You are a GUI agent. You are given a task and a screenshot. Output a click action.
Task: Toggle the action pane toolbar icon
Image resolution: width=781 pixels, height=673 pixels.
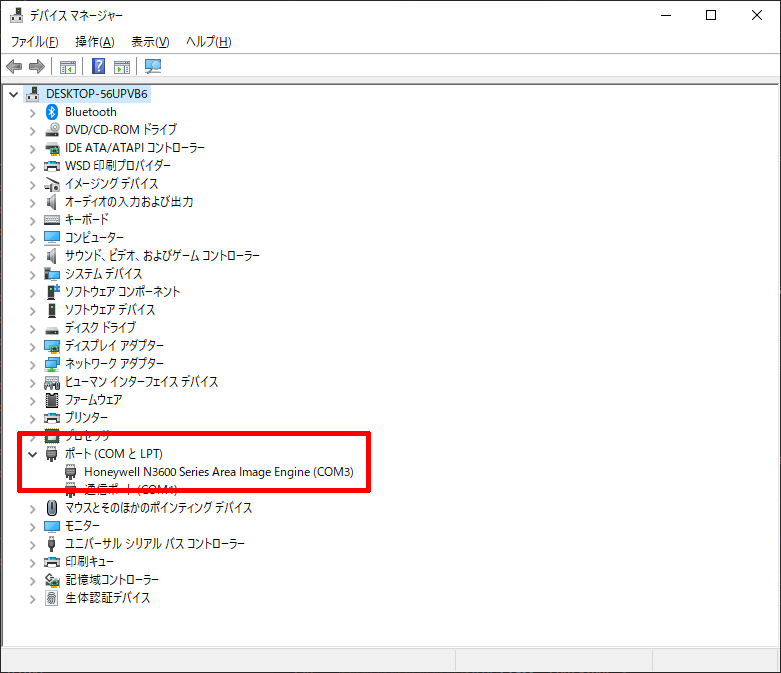coord(122,66)
